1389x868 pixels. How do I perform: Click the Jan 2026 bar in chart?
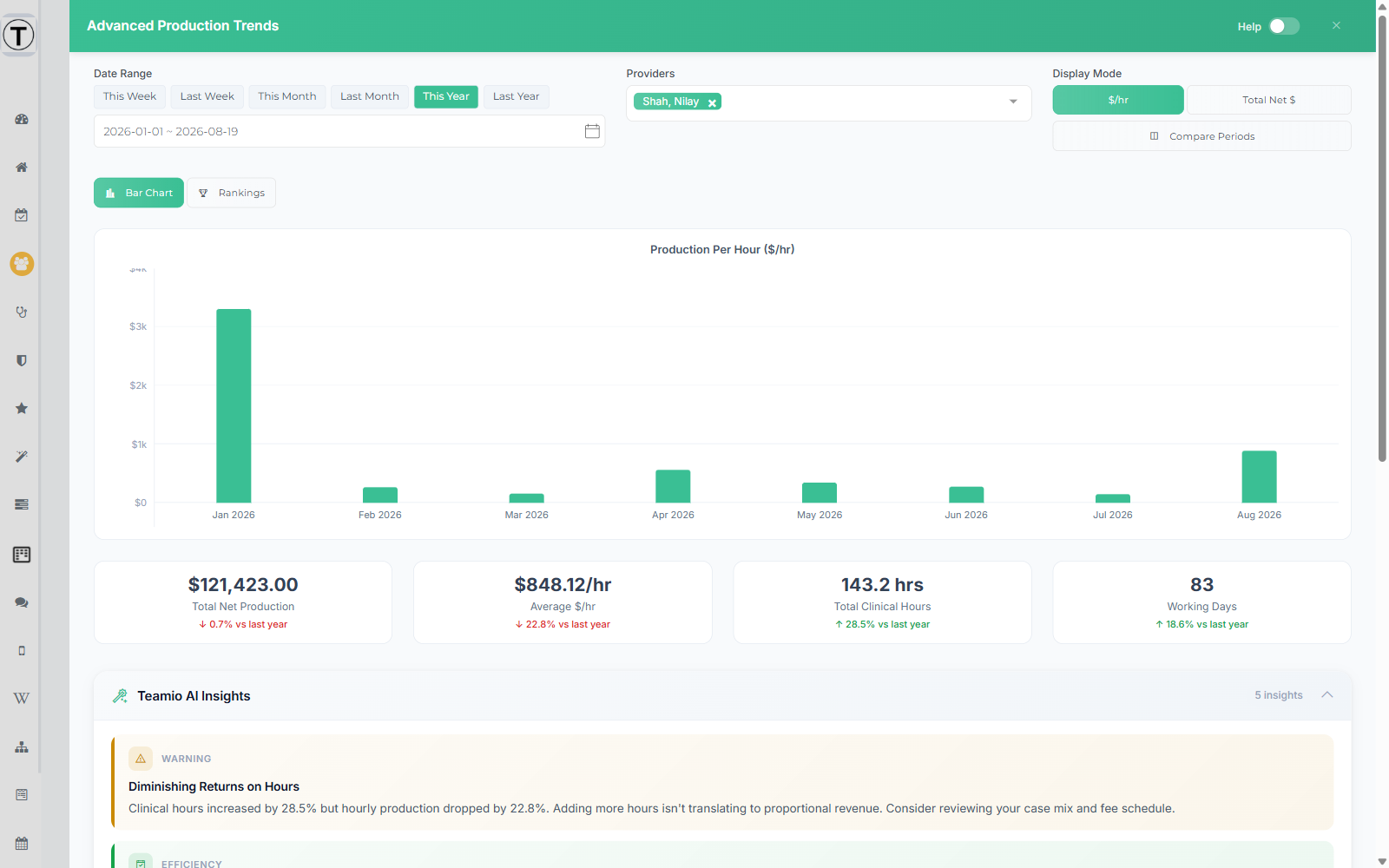[x=234, y=405]
